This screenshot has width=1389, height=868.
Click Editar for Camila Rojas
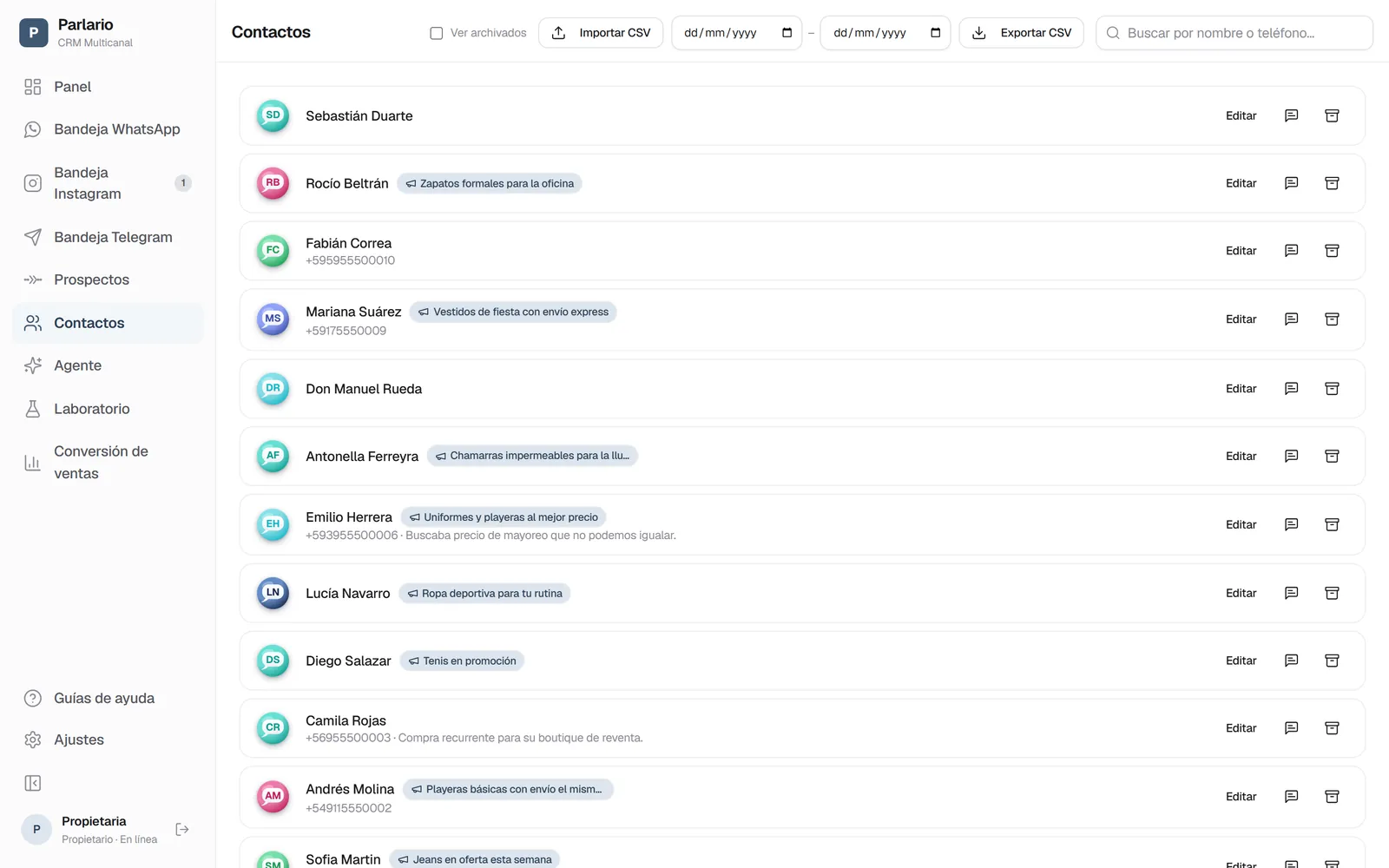click(1241, 728)
